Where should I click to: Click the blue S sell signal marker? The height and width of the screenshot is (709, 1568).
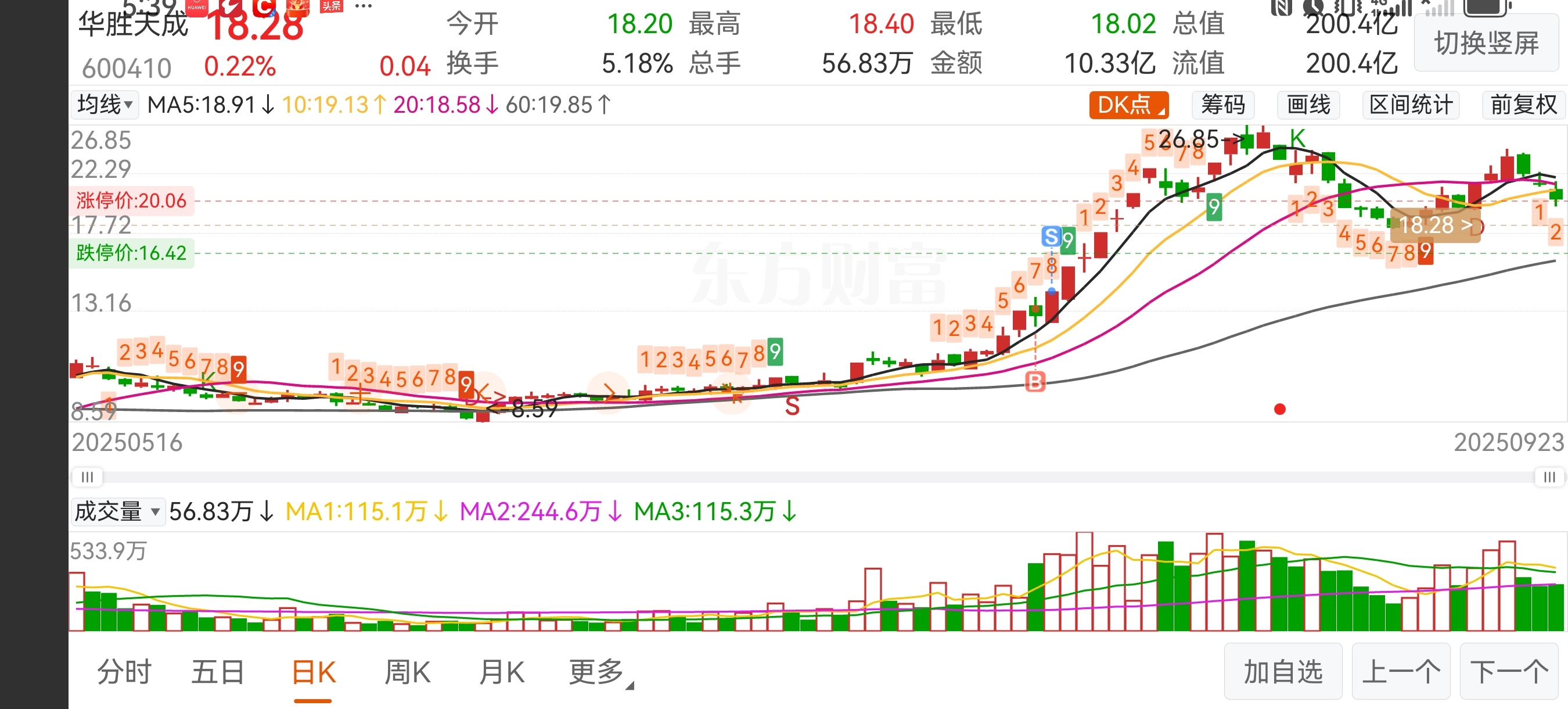[x=1051, y=236]
